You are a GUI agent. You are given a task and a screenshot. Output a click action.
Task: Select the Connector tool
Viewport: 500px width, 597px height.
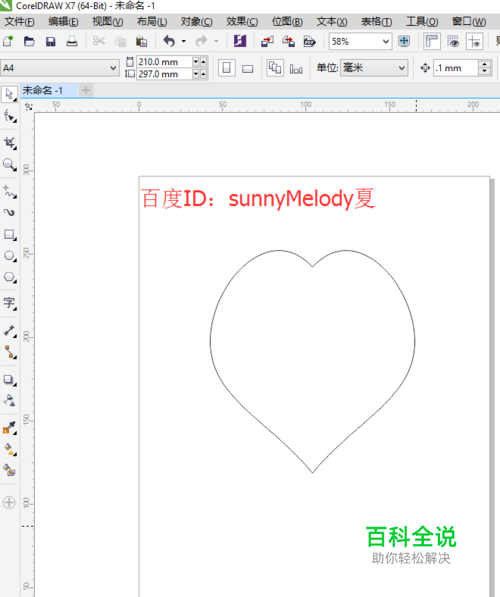(9, 352)
